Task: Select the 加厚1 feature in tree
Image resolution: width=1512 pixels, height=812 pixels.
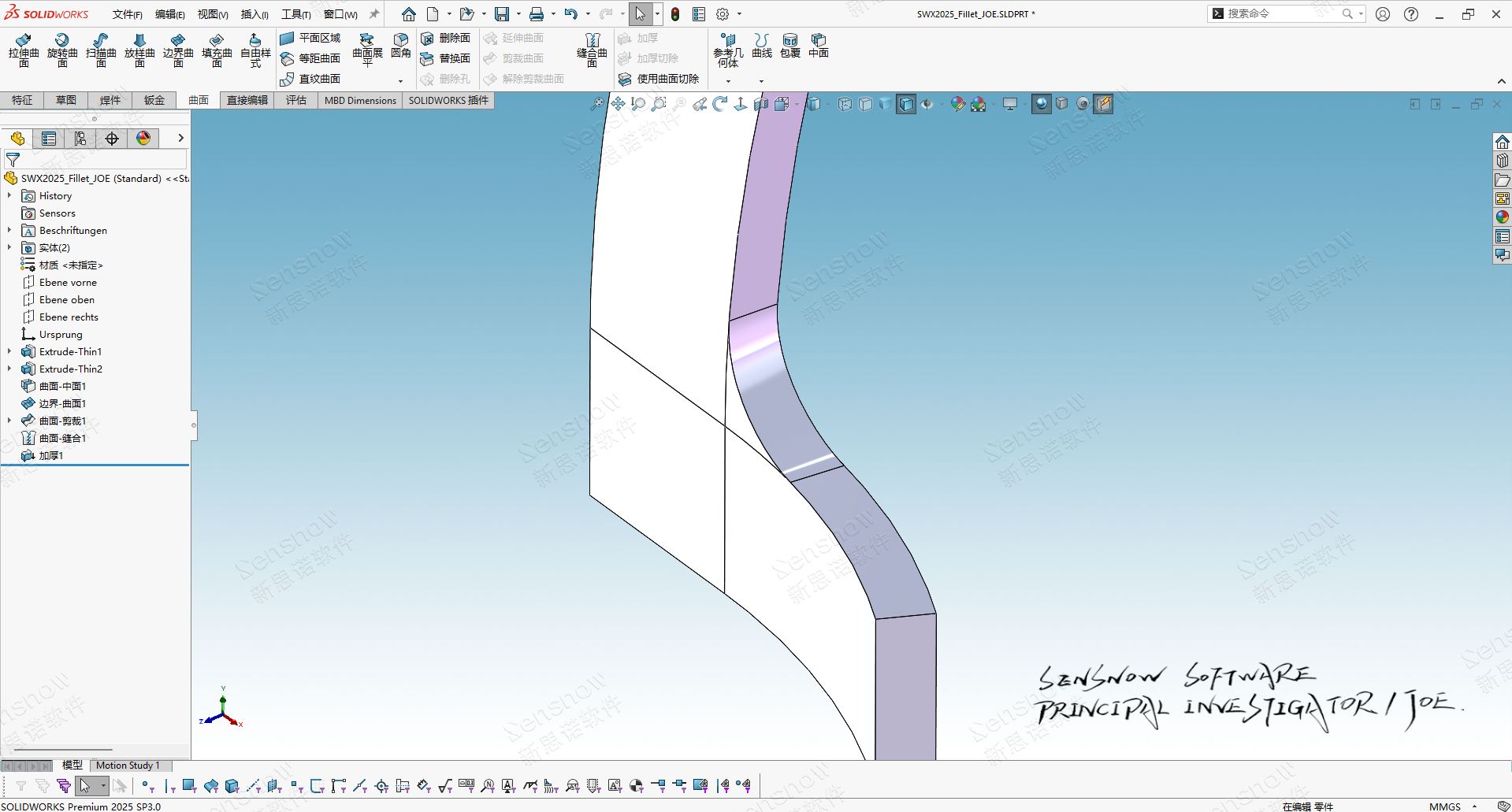Action: point(51,456)
